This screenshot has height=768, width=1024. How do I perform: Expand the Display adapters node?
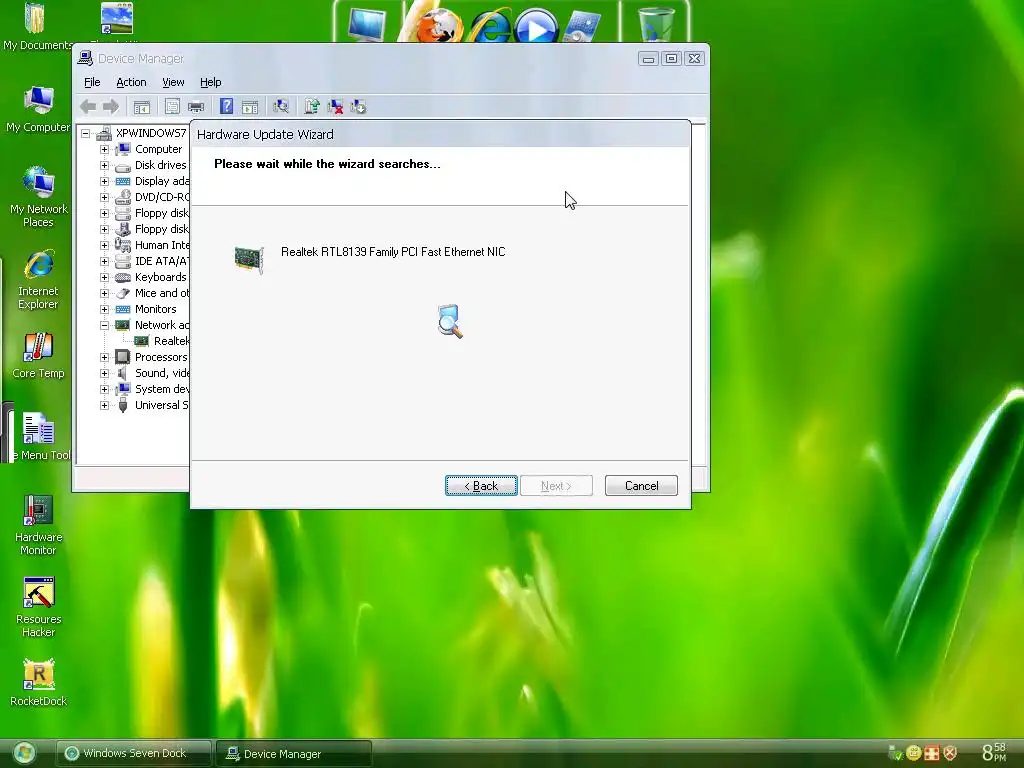pos(104,182)
